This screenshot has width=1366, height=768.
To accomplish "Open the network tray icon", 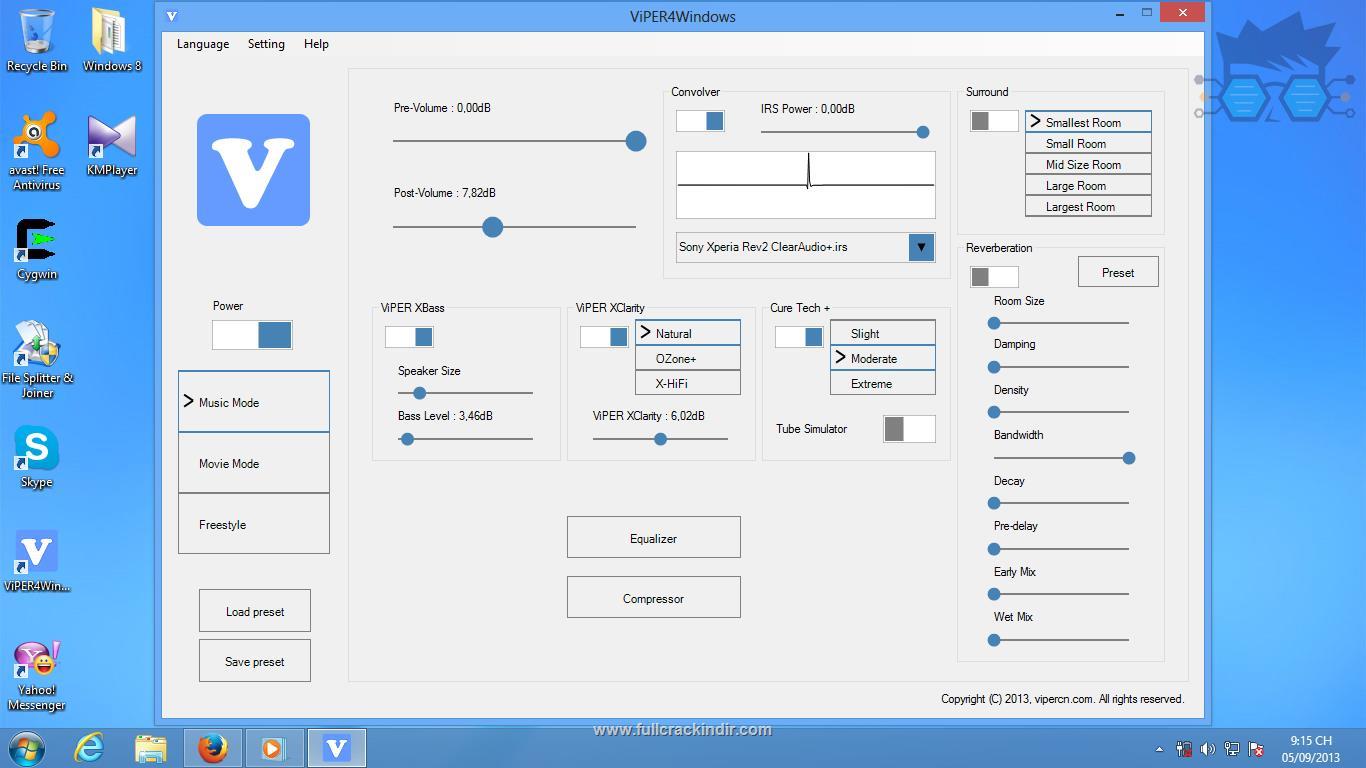I will [x=1231, y=749].
